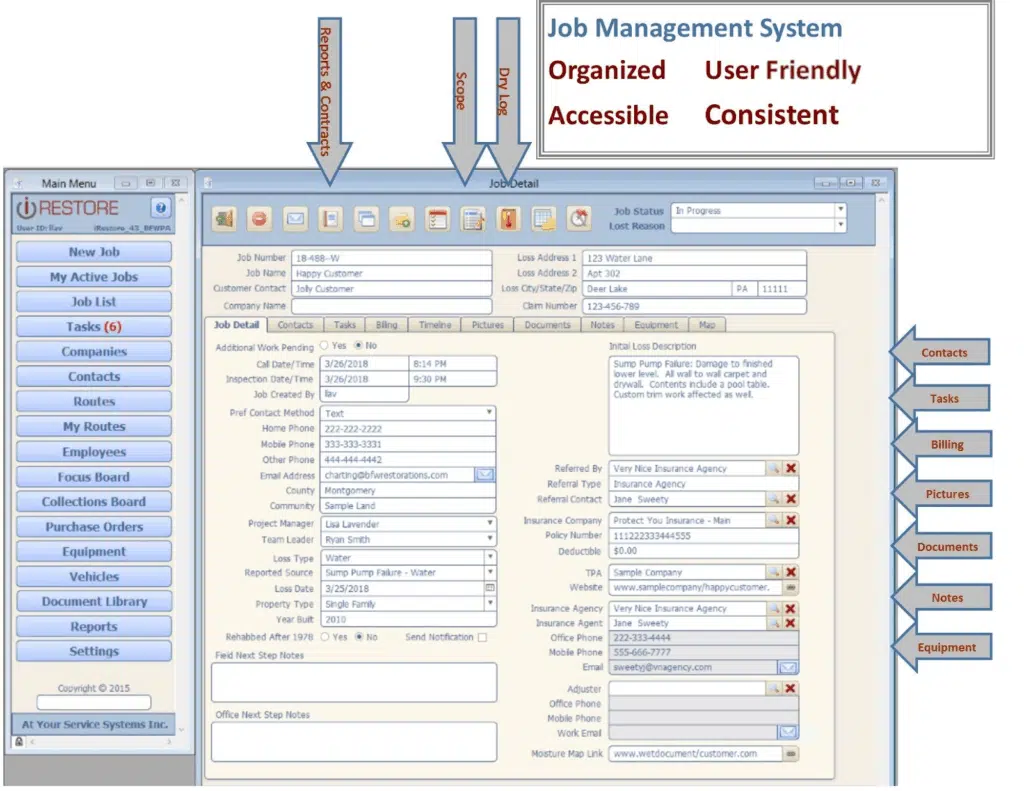Click the help question mark icon
This screenshot has width=1024, height=791.
(160, 208)
